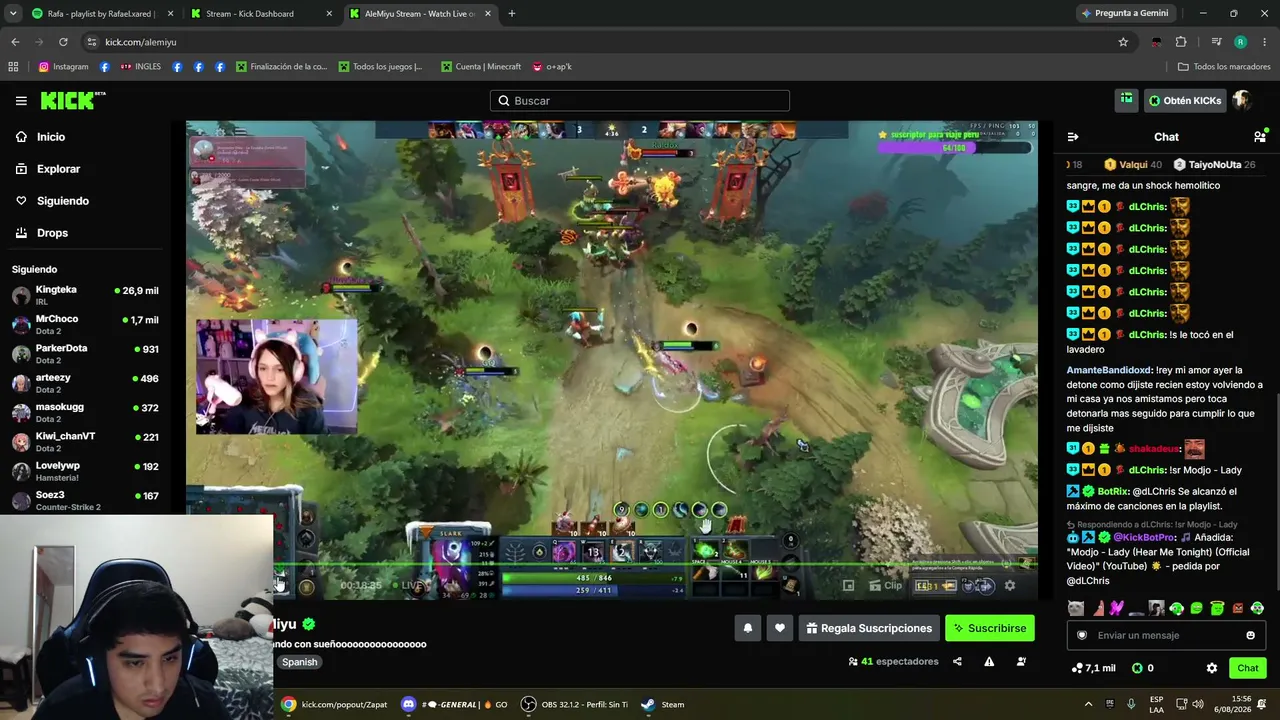Viewport: 1280px width, 720px height.
Task: Collapse the chat panel with arrow icon
Action: pos(1073,137)
